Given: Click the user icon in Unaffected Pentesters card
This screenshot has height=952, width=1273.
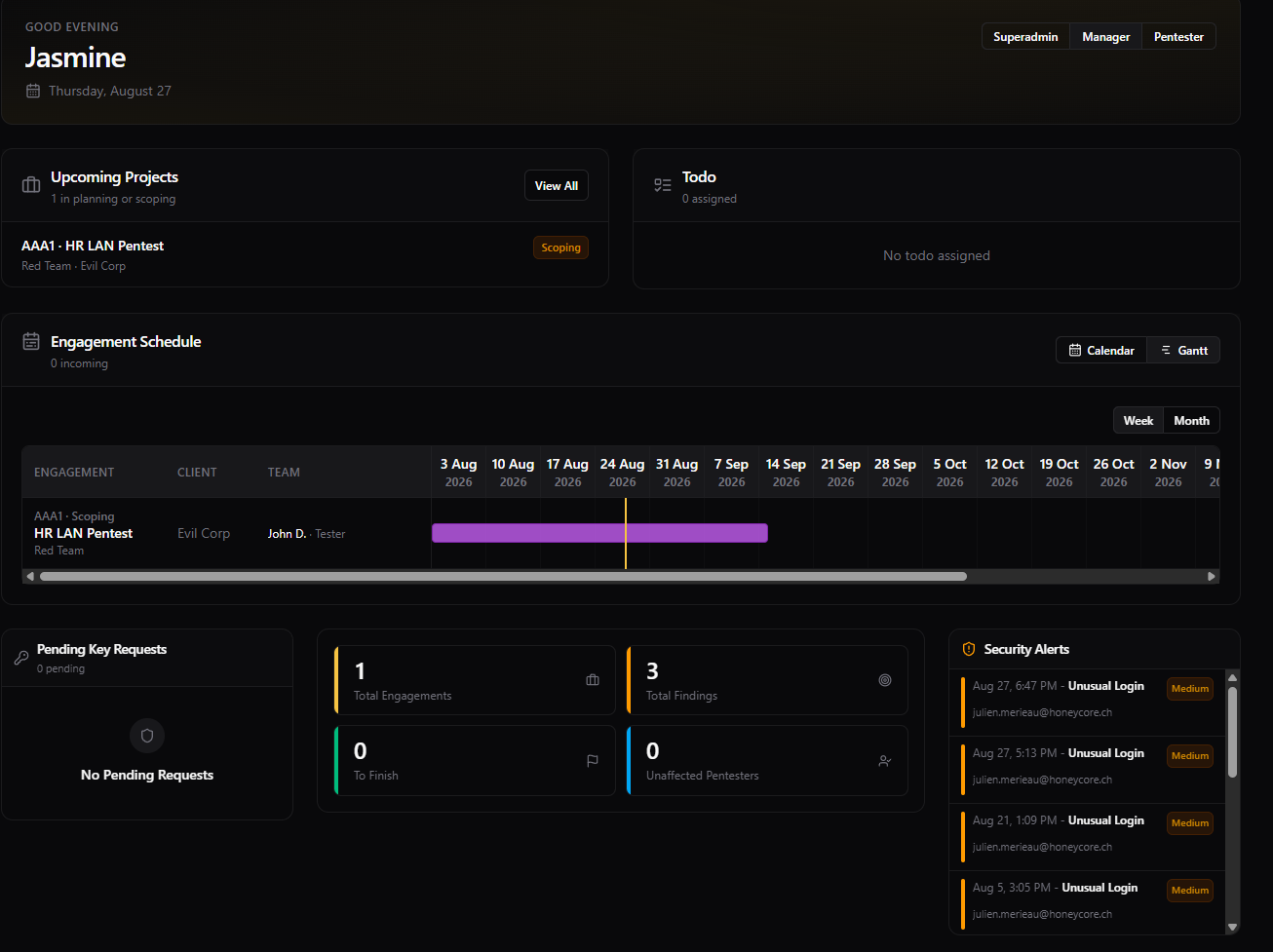Looking at the screenshot, I should point(885,761).
